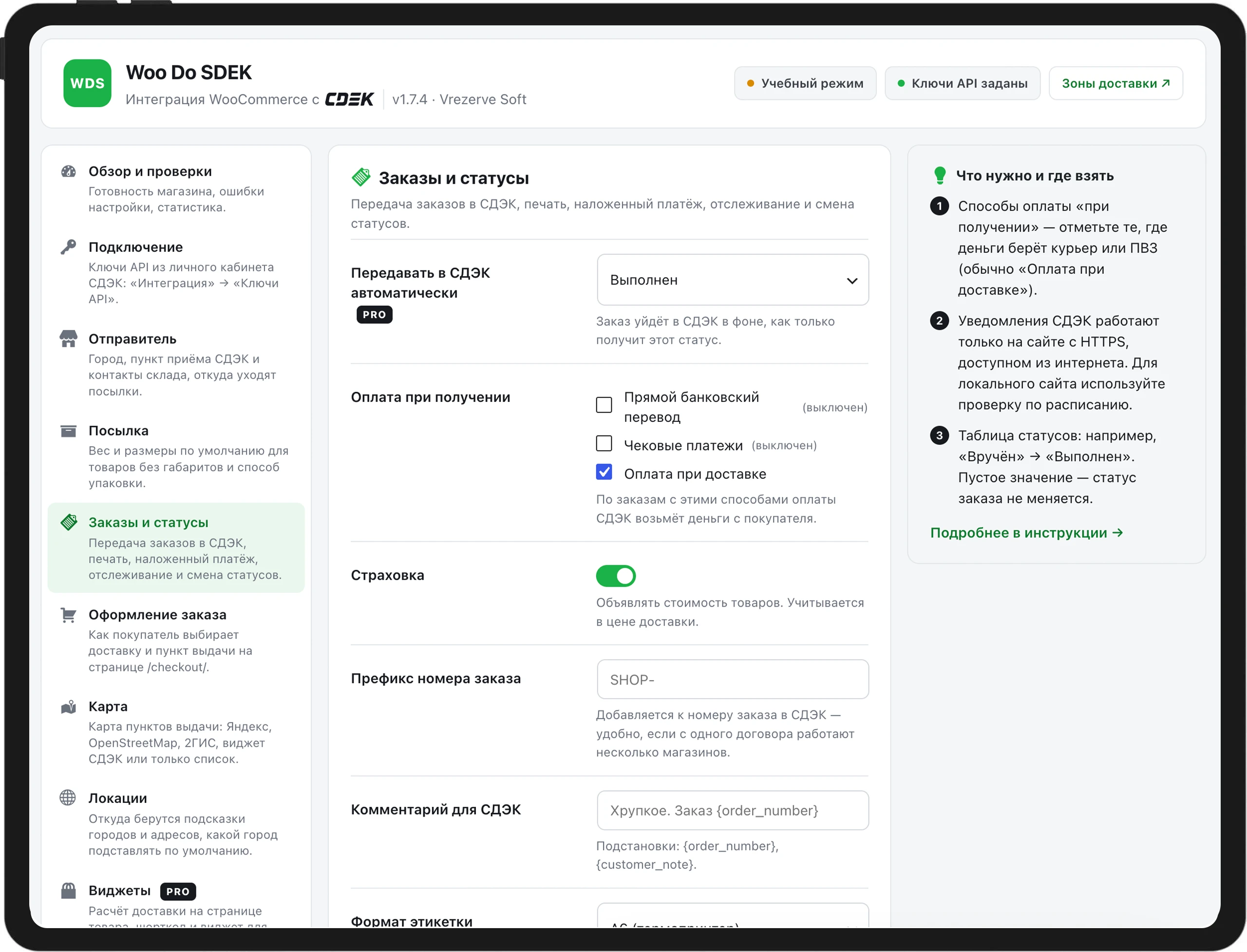Click the Что нужно и где взять heading

[x=1035, y=176]
